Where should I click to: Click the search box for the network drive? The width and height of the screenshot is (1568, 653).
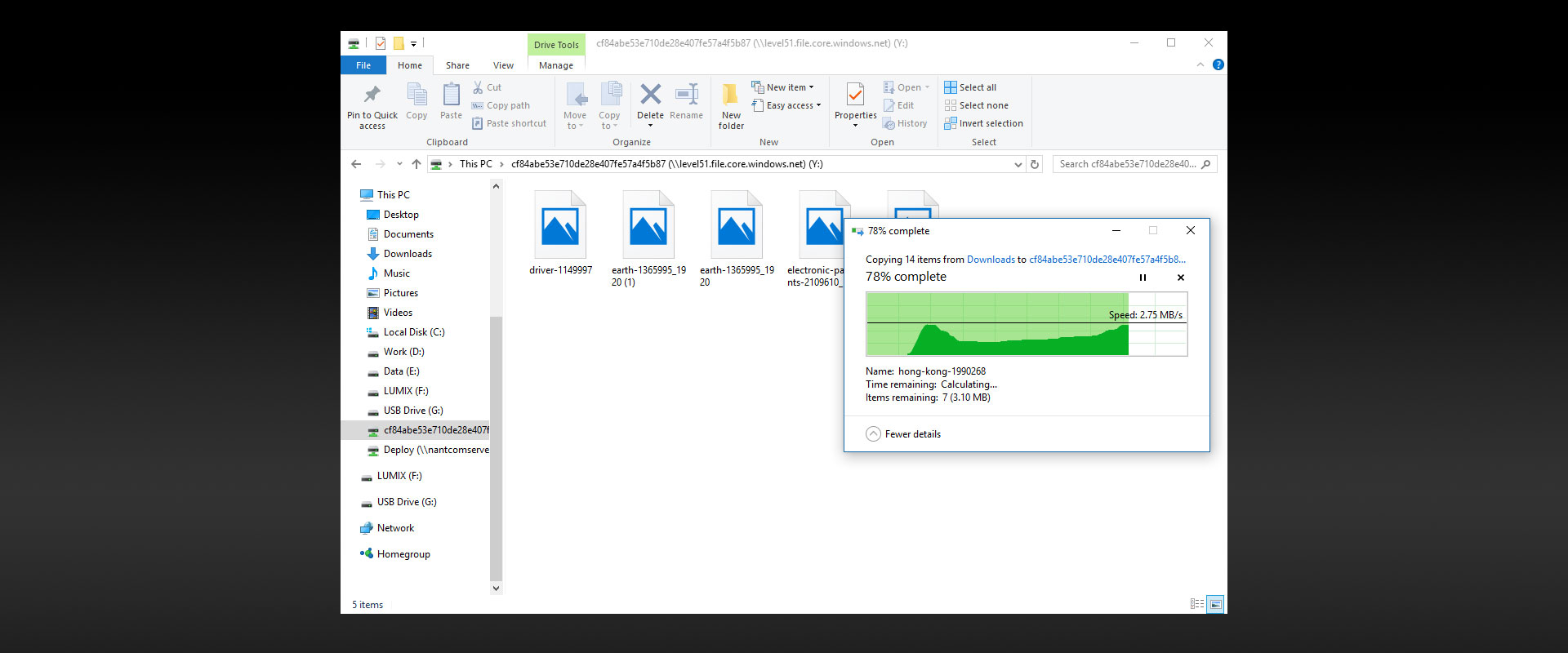tap(1127, 164)
